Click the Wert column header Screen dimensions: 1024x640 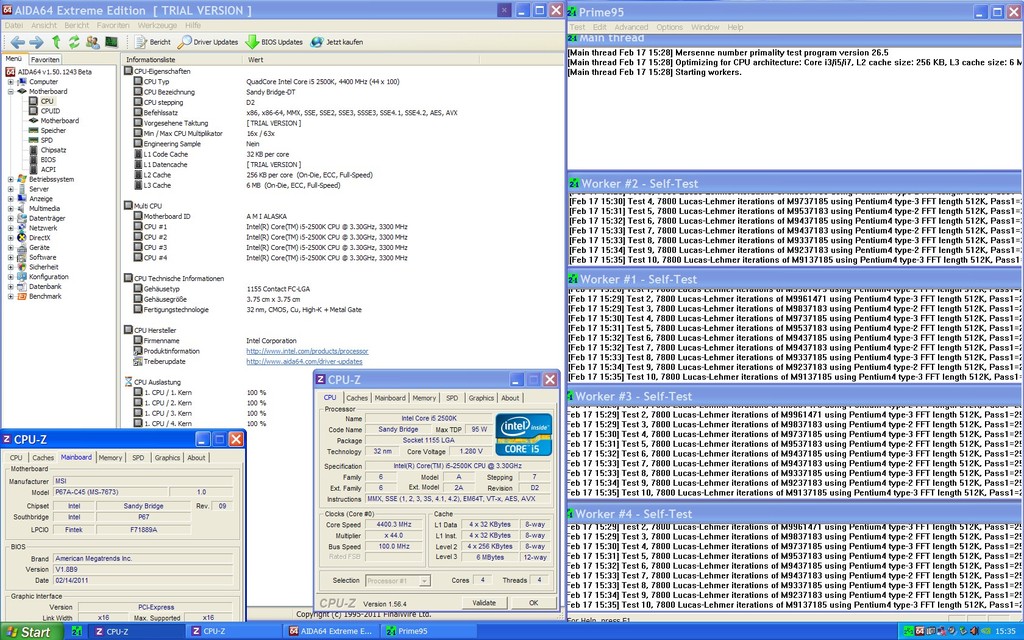tap(361, 59)
